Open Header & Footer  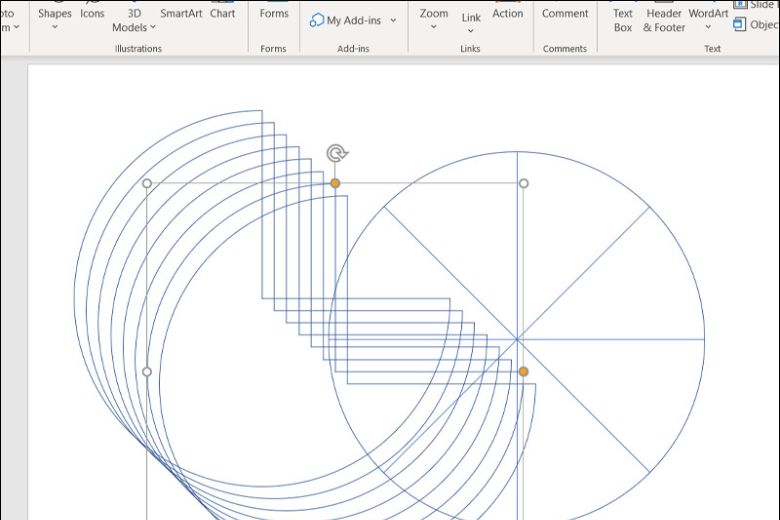pyautogui.click(x=664, y=20)
